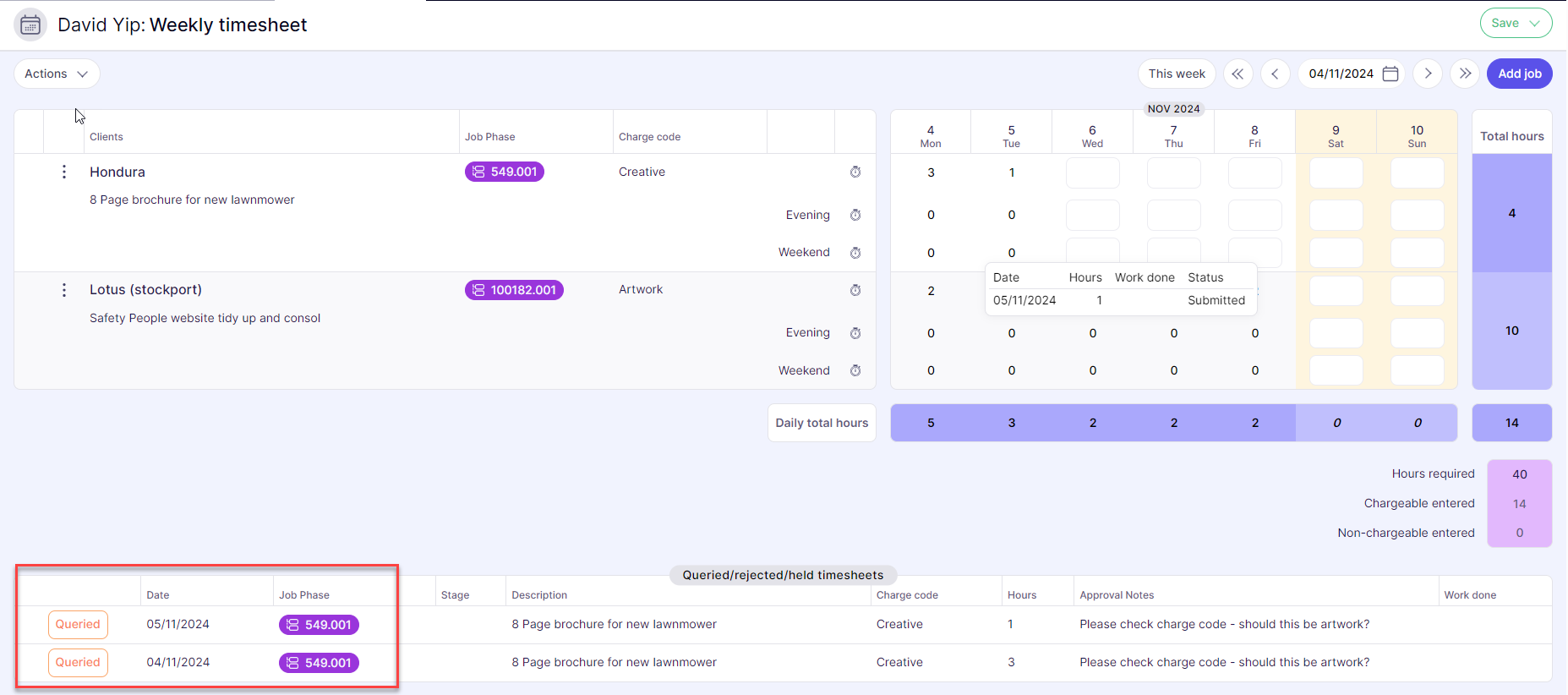Click the timer icon on Hondura Creative row
The height and width of the screenshot is (695, 1568).
click(x=855, y=172)
